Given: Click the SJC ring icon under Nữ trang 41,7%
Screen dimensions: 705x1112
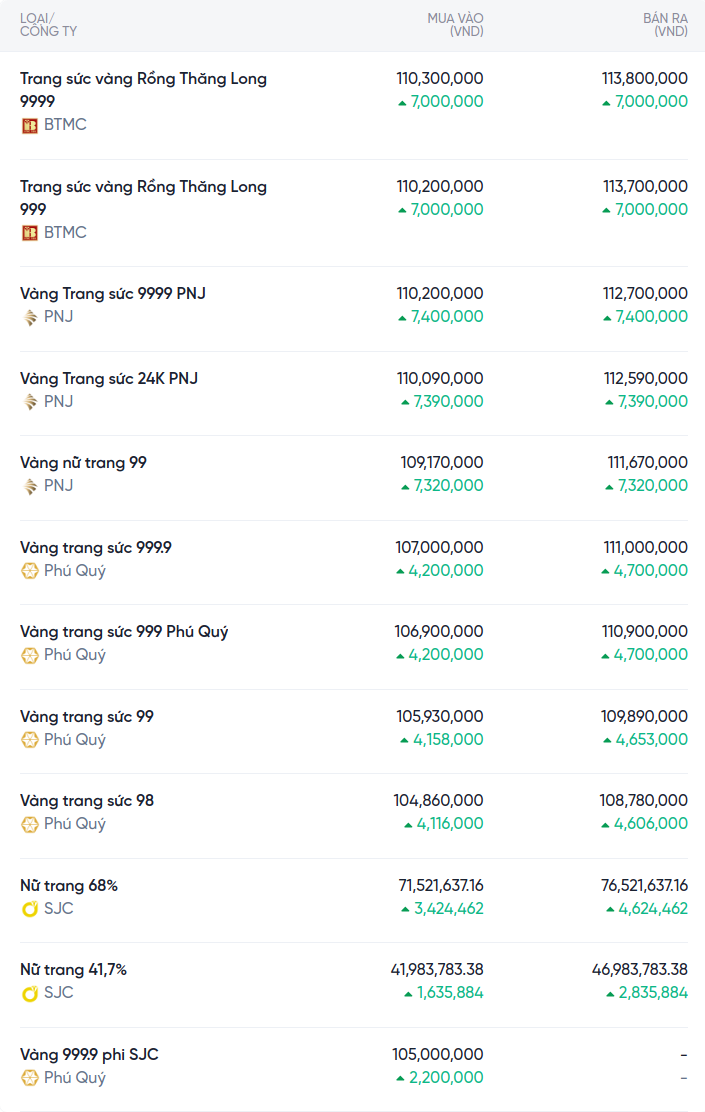Looking at the screenshot, I should click(30, 993).
